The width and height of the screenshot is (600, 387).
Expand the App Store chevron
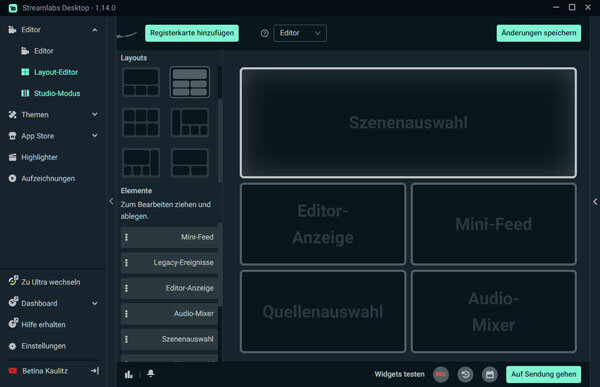pyautogui.click(x=95, y=136)
